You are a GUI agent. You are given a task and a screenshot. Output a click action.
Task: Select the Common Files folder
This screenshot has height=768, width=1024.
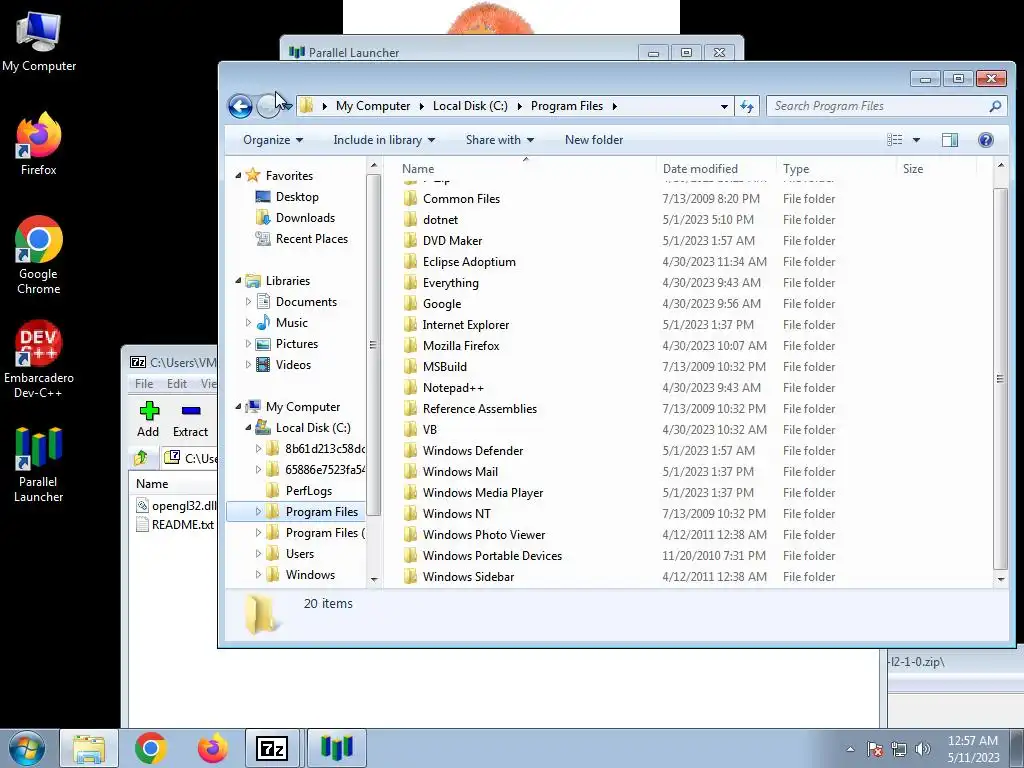coord(461,199)
